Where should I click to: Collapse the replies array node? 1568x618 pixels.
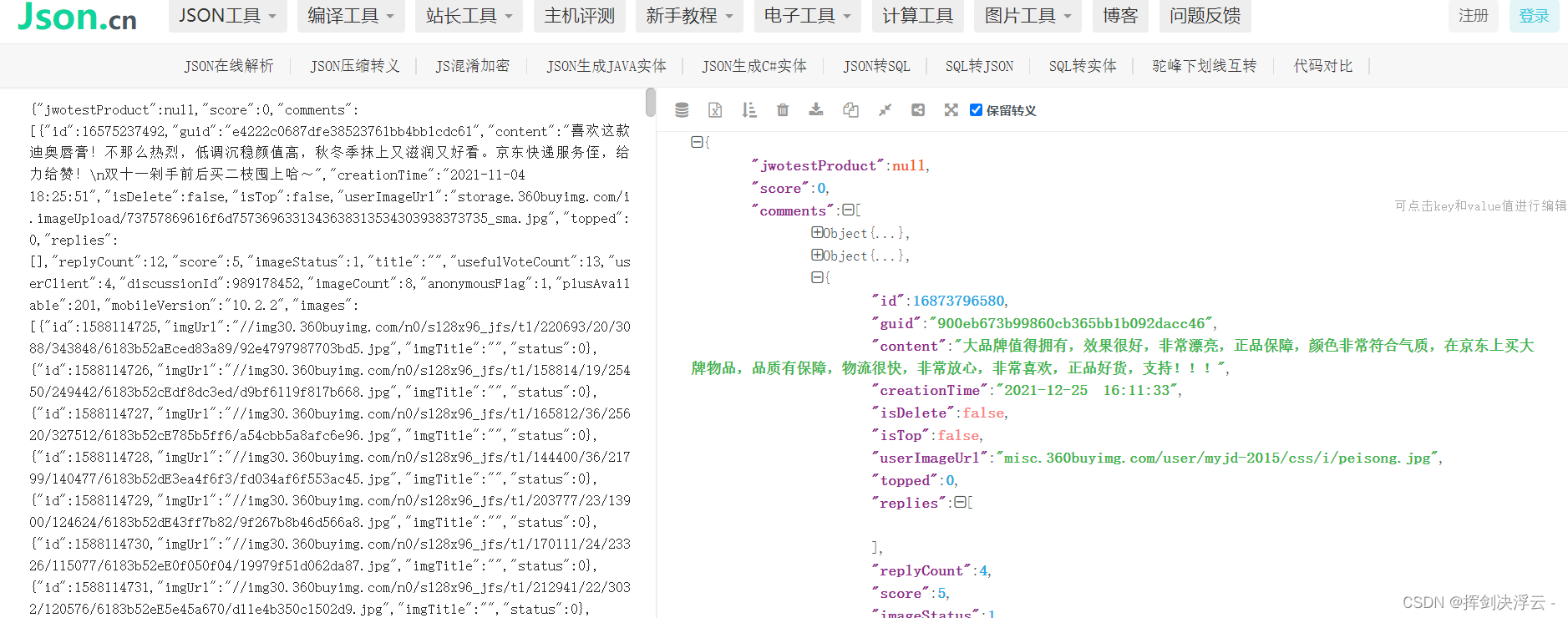click(960, 502)
